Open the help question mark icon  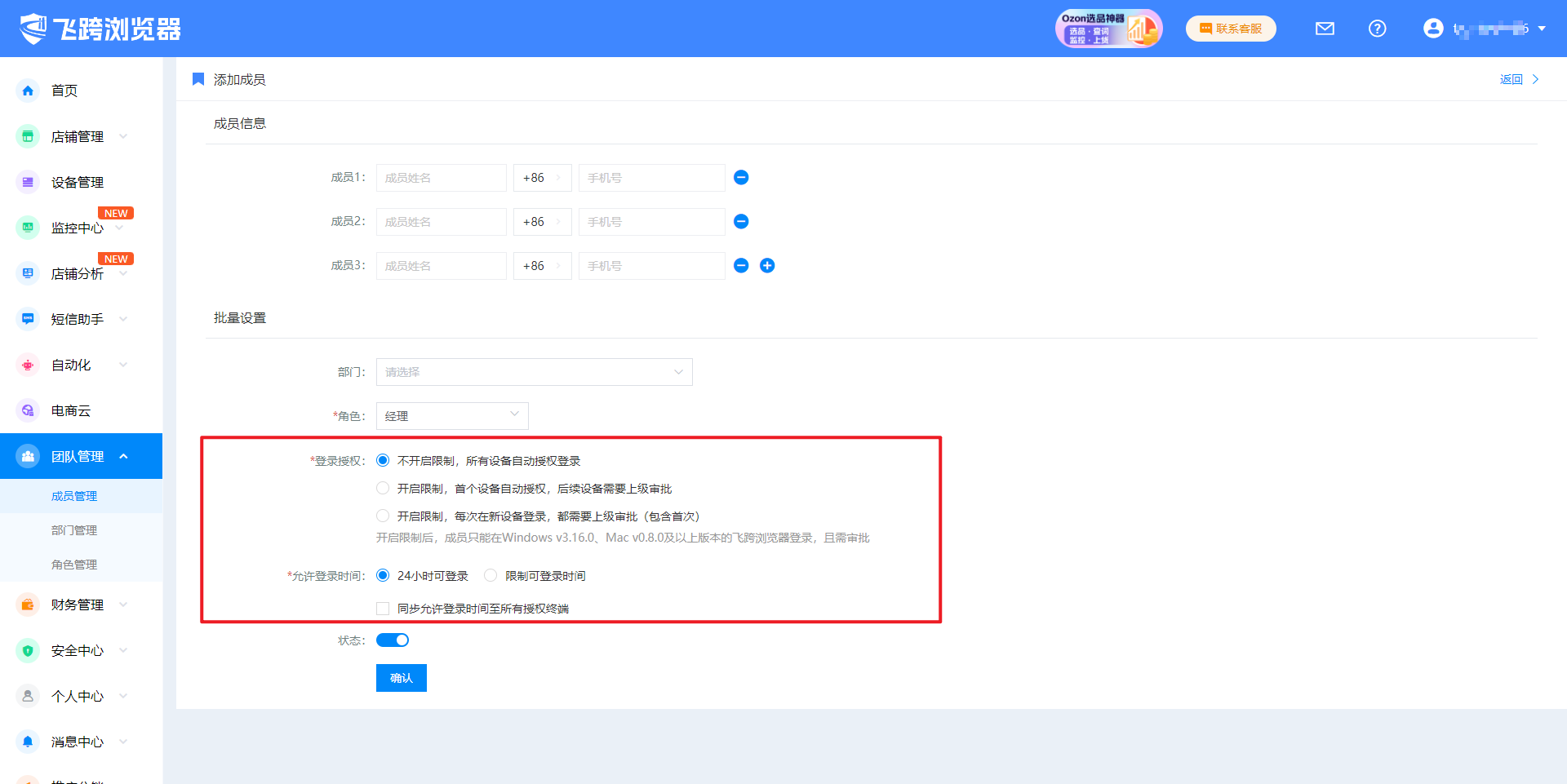1377,29
